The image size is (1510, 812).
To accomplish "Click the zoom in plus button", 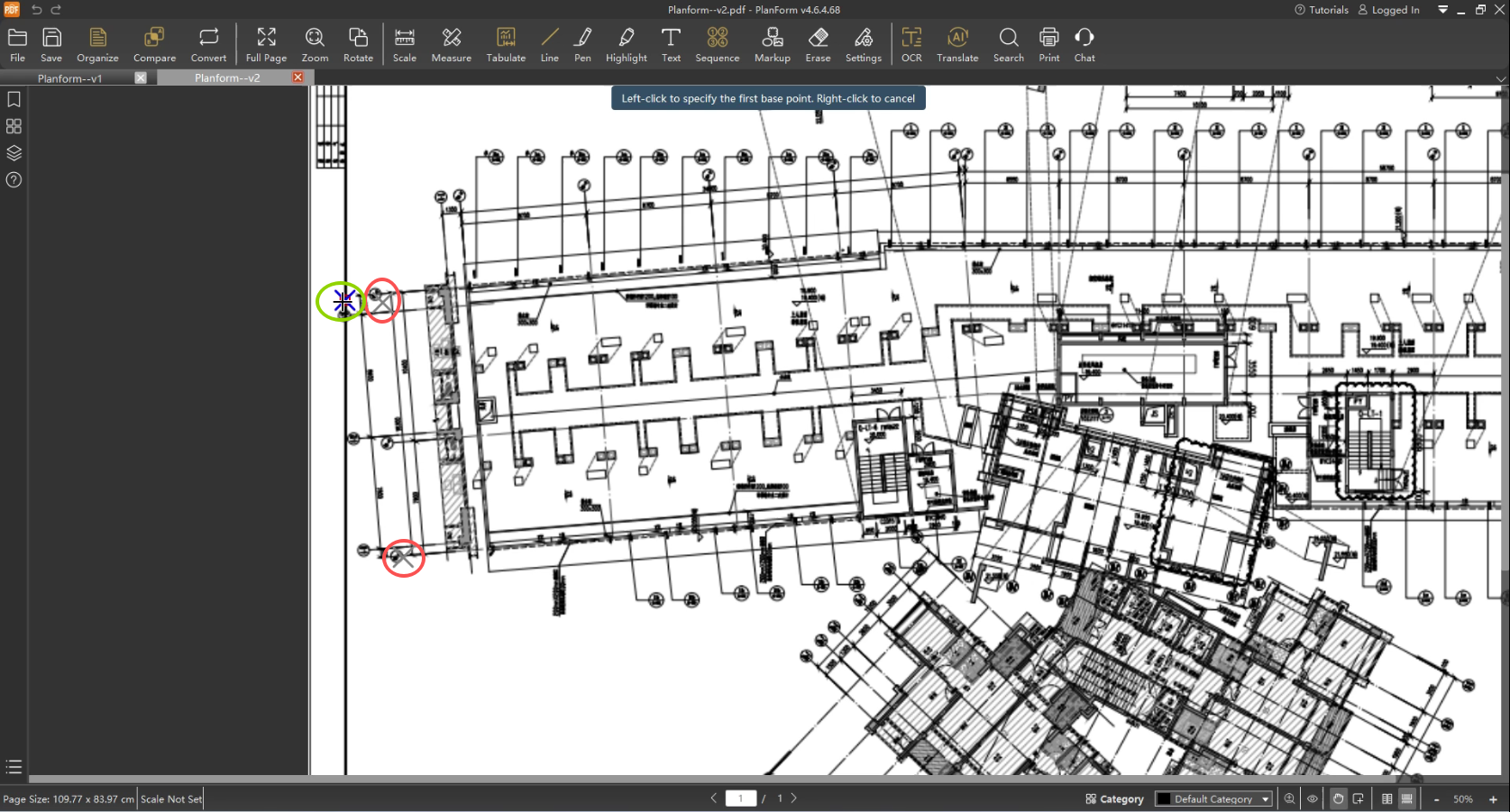I will [1493, 799].
